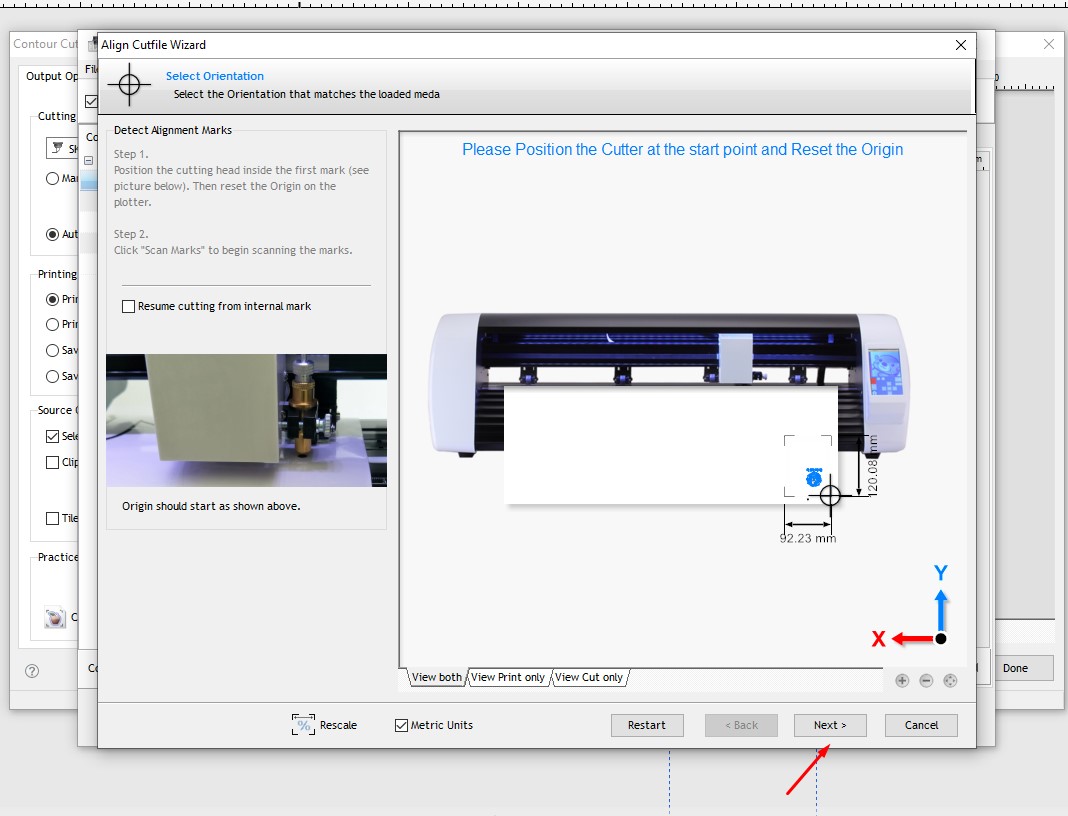Select the Aut radio button under Cutting

52,234
